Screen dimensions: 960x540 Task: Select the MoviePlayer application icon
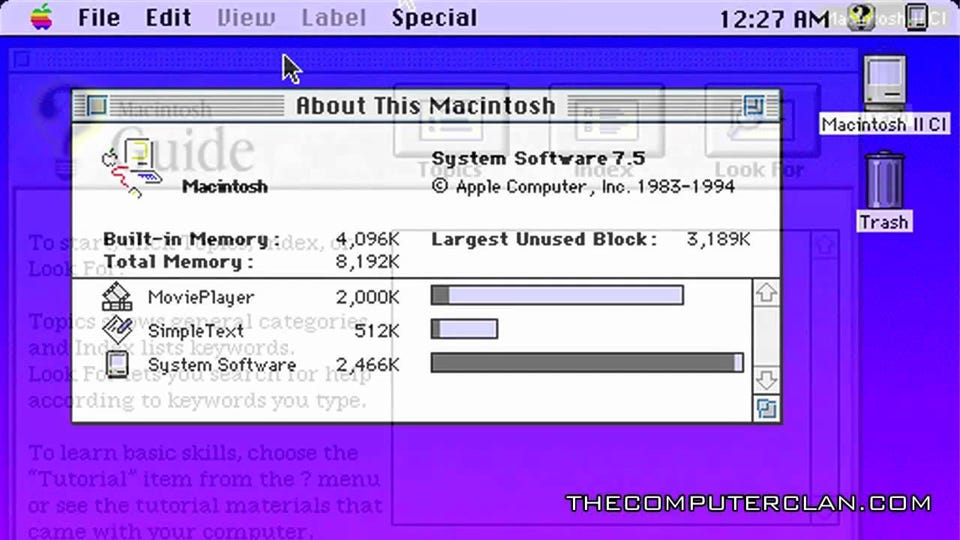click(x=117, y=296)
